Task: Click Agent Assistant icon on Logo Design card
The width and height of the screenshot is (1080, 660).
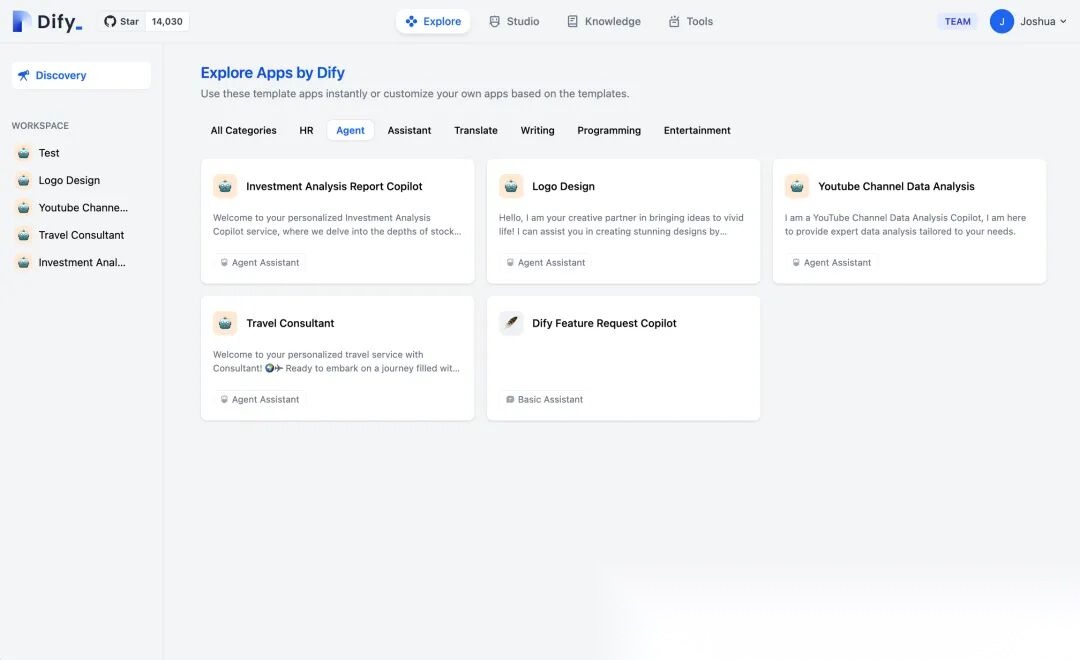Action: click(510, 262)
